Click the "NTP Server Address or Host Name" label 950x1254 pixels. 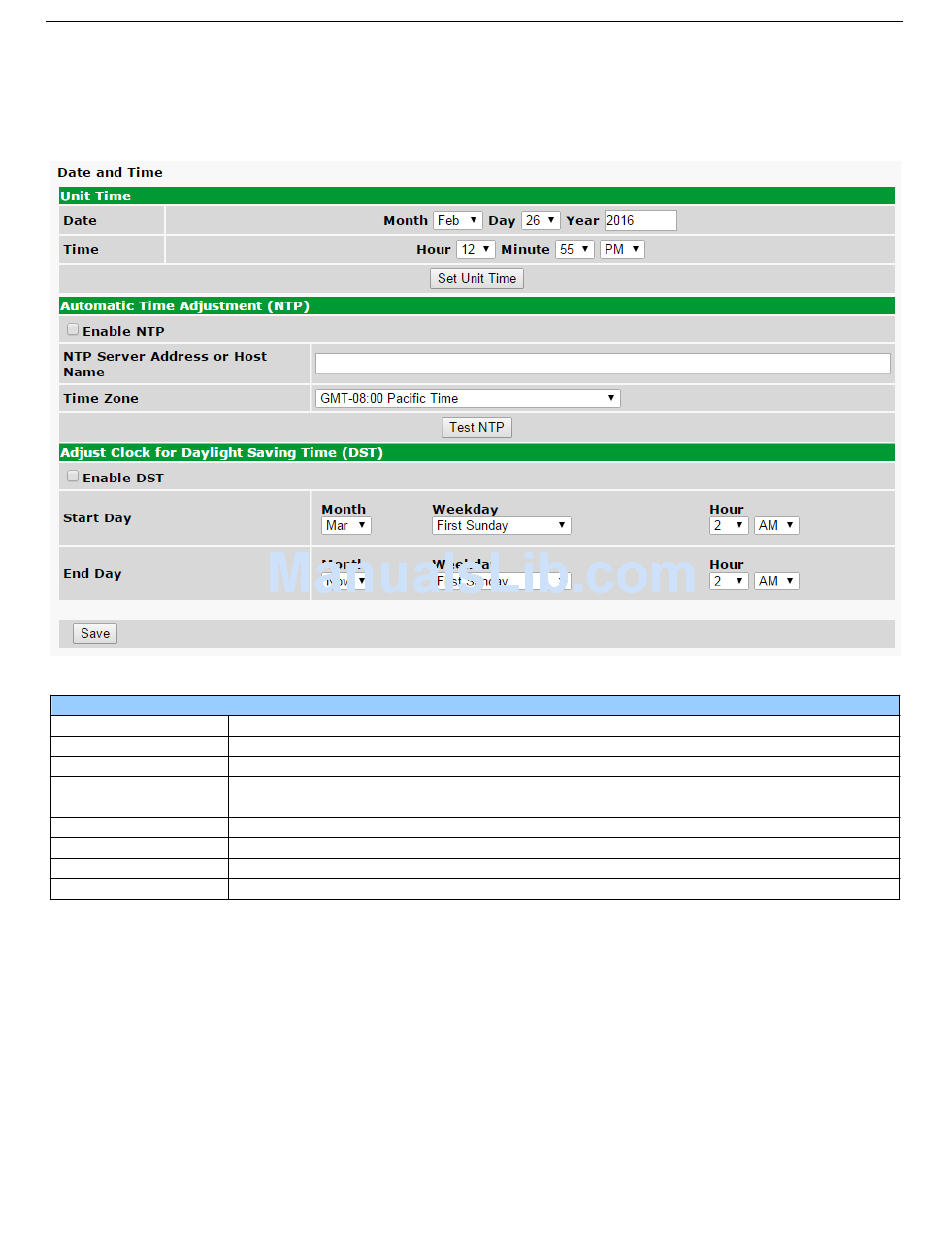tap(165, 364)
